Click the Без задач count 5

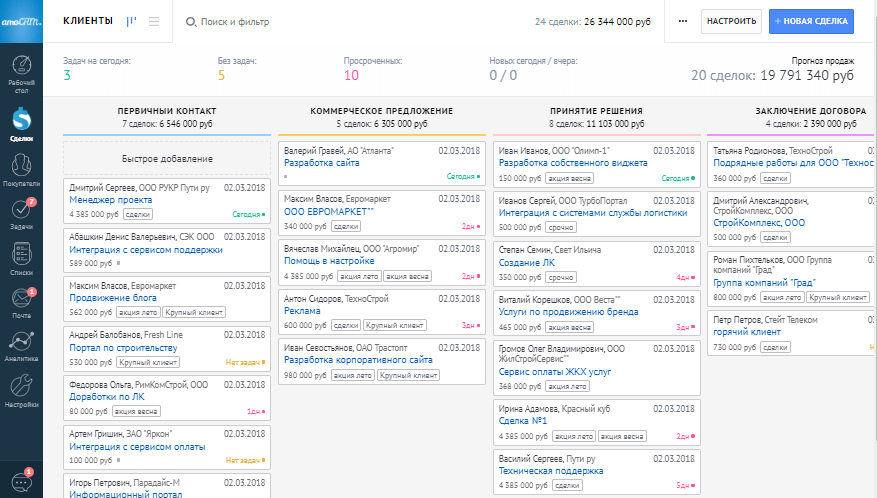pyautogui.click(x=221, y=76)
